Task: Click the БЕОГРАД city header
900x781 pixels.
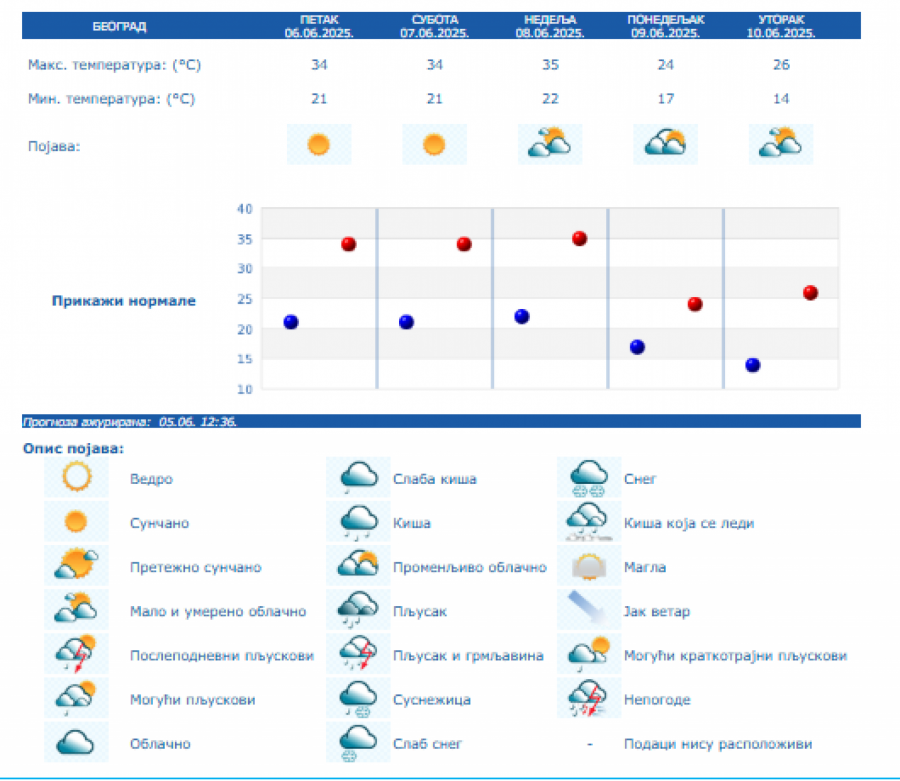Action: click(120, 26)
